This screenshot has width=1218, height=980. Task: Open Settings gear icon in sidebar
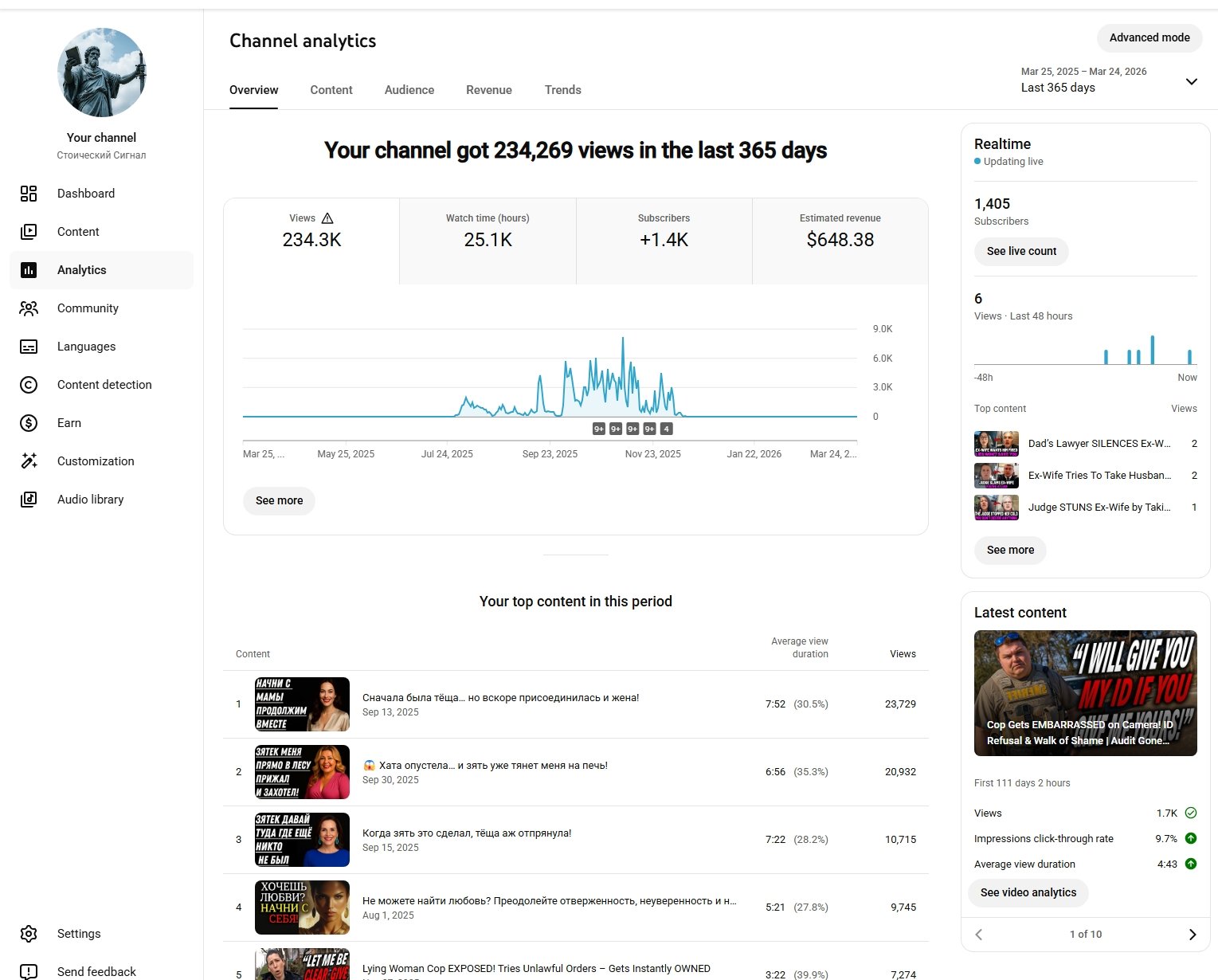[x=29, y=934]
